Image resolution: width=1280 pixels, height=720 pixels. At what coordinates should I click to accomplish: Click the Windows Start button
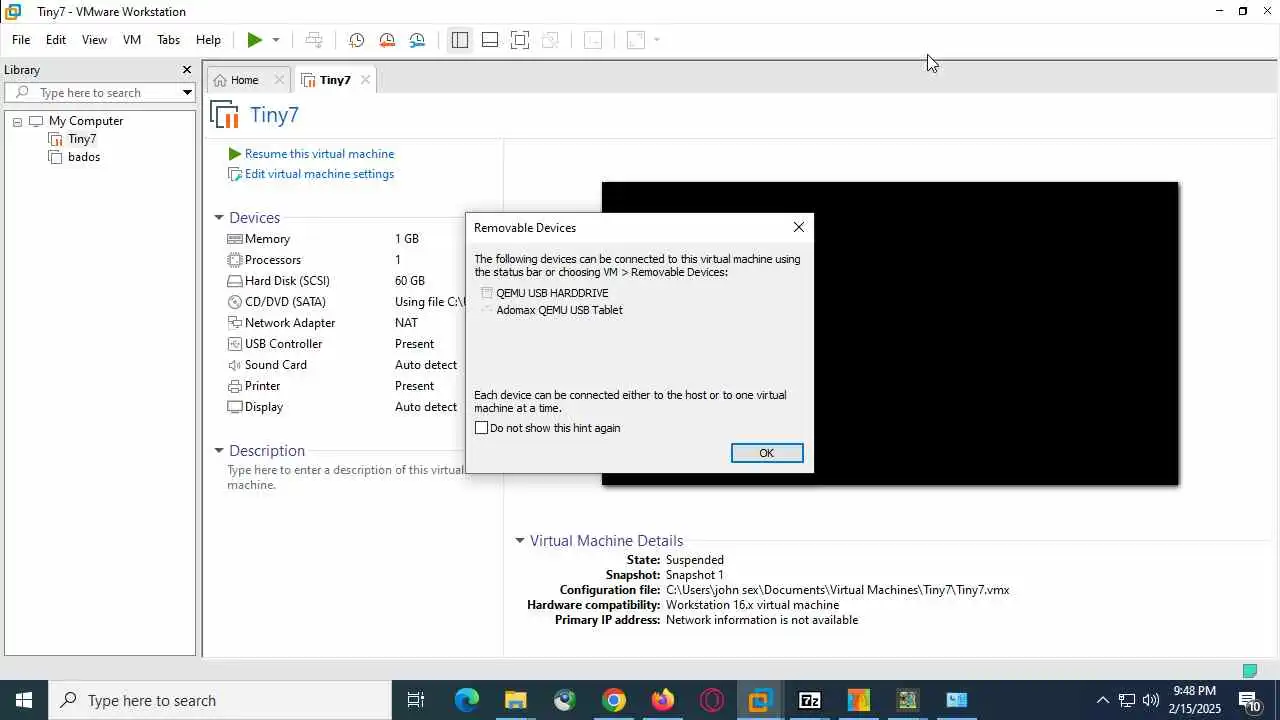coord(24,700)
